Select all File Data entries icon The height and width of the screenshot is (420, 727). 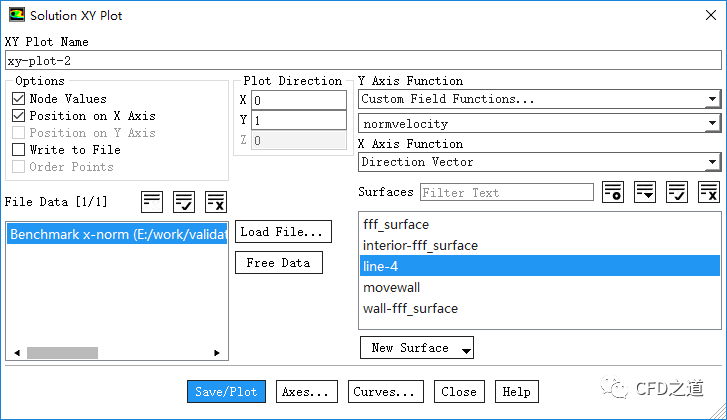184,201
